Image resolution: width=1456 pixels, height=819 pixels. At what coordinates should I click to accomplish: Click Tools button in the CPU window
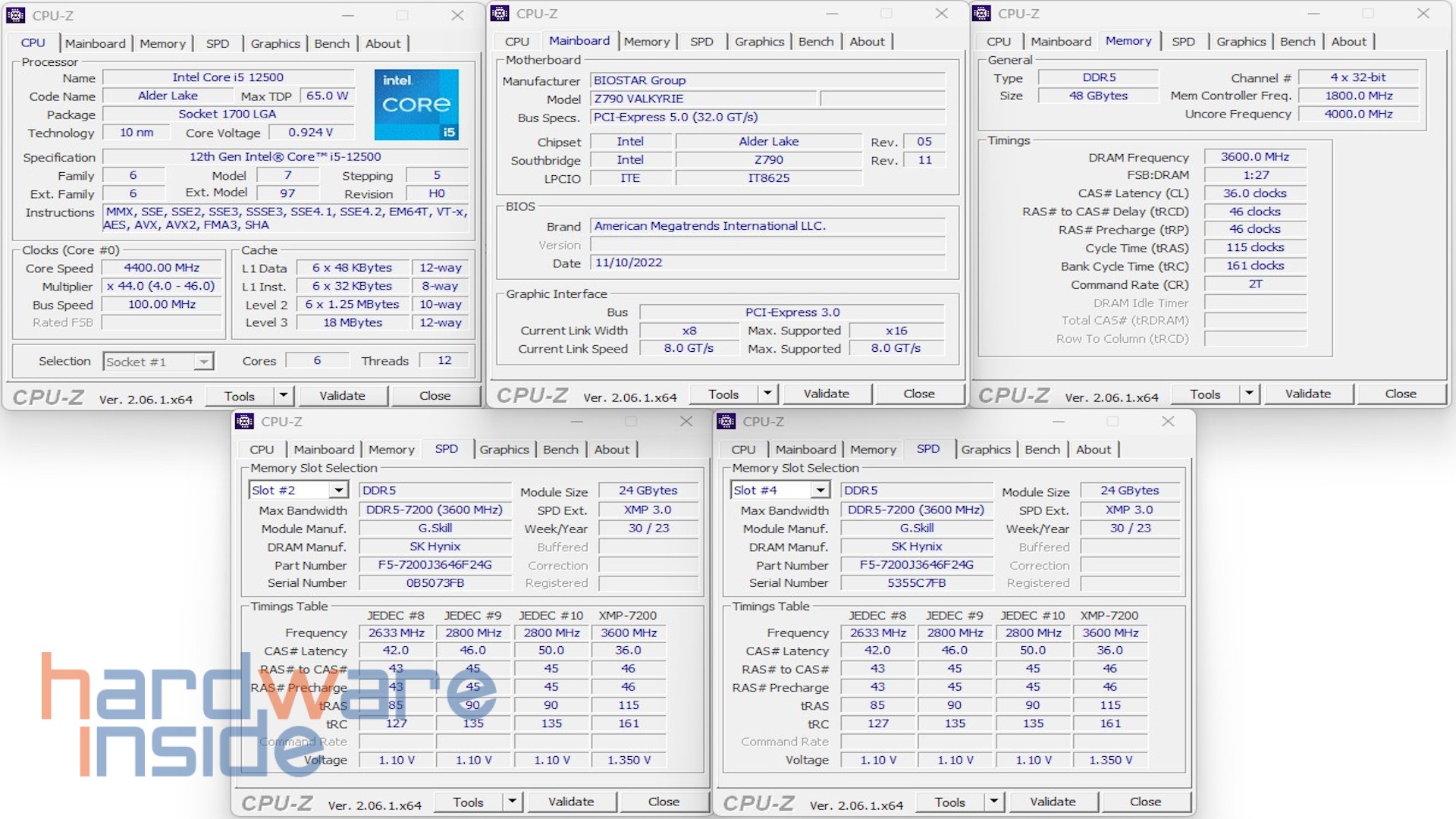(x=240, y=396)
